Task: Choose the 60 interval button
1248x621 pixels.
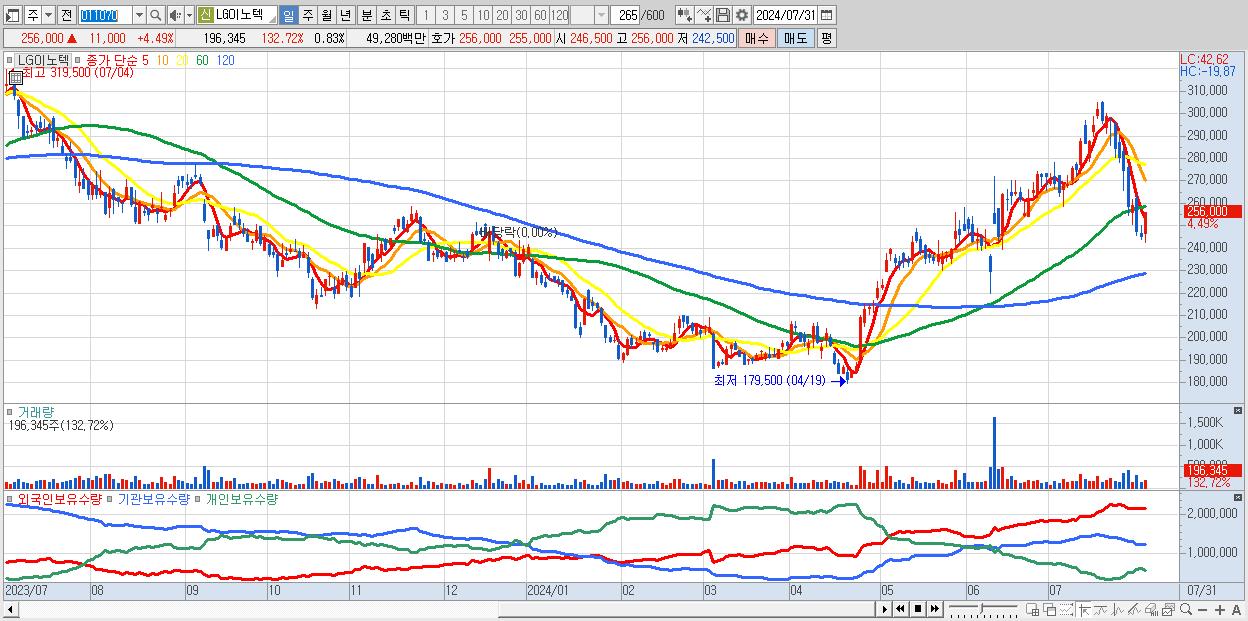Action: pyautogui.click(x=540, y=15)
